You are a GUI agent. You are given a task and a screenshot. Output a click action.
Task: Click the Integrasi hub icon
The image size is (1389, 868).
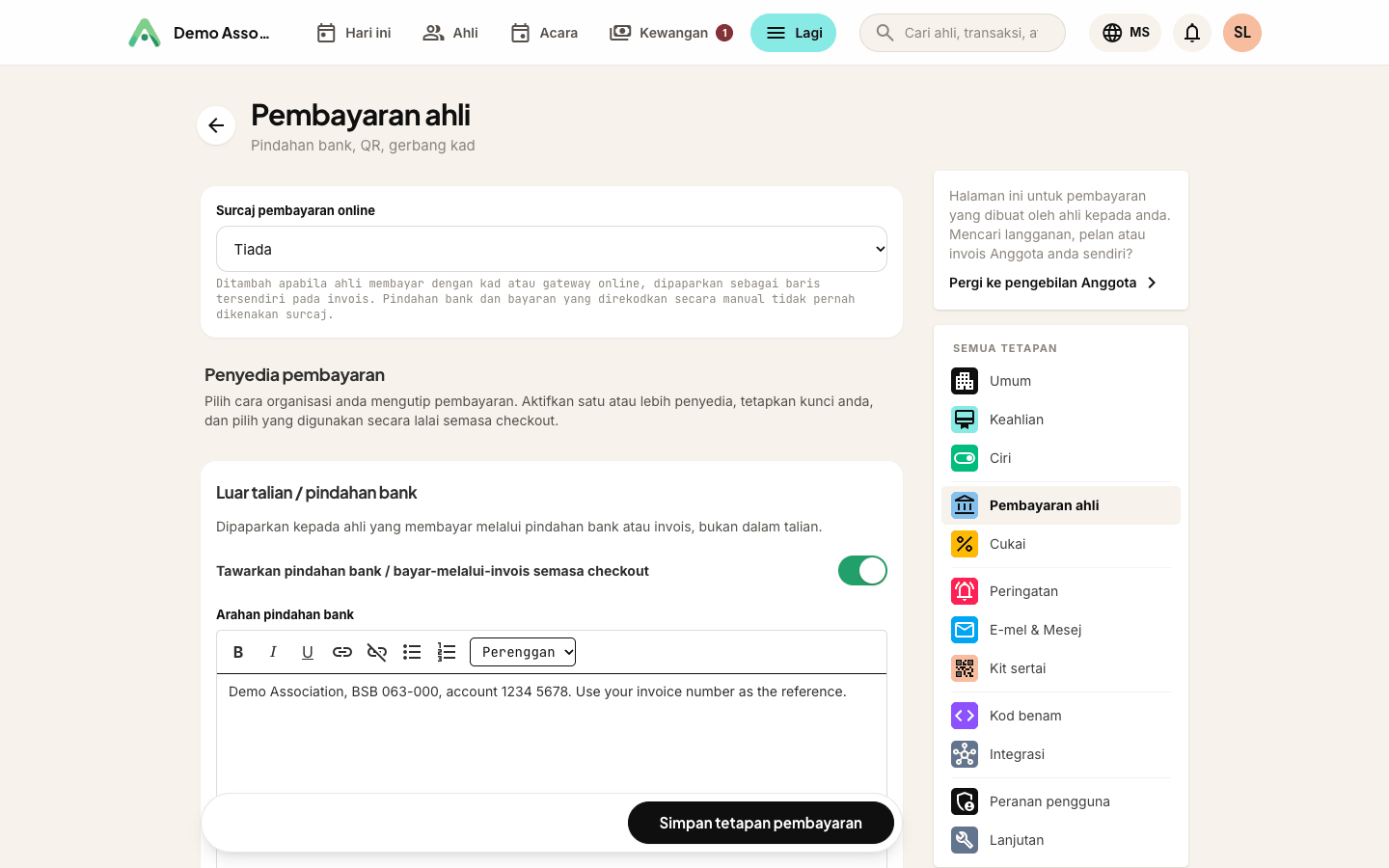(x=965, y=754)
